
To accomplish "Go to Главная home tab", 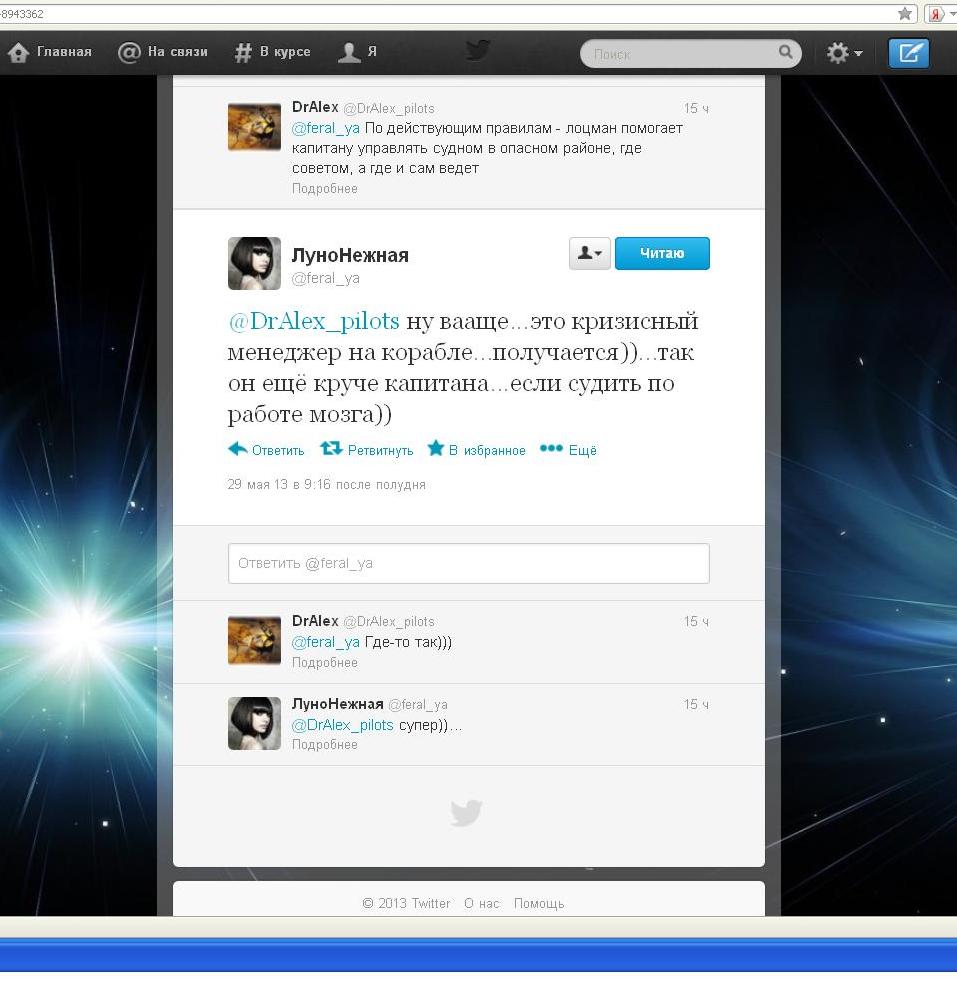I will tap(50, 52).
